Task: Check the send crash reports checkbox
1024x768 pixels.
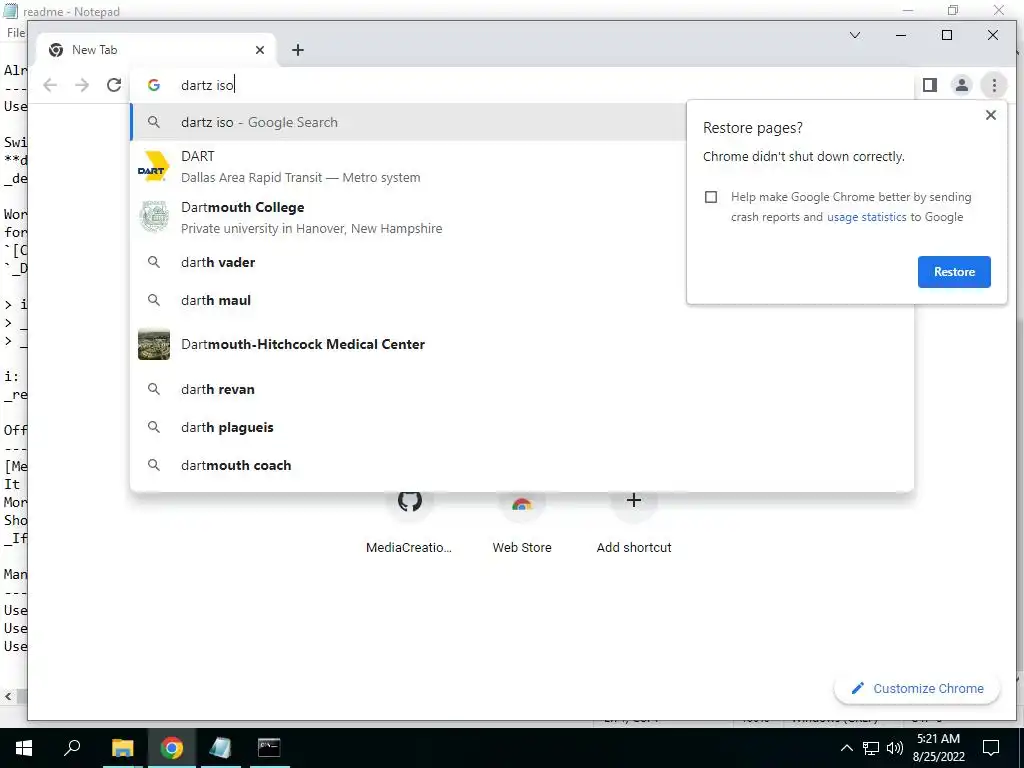Action: click(711, 197)
